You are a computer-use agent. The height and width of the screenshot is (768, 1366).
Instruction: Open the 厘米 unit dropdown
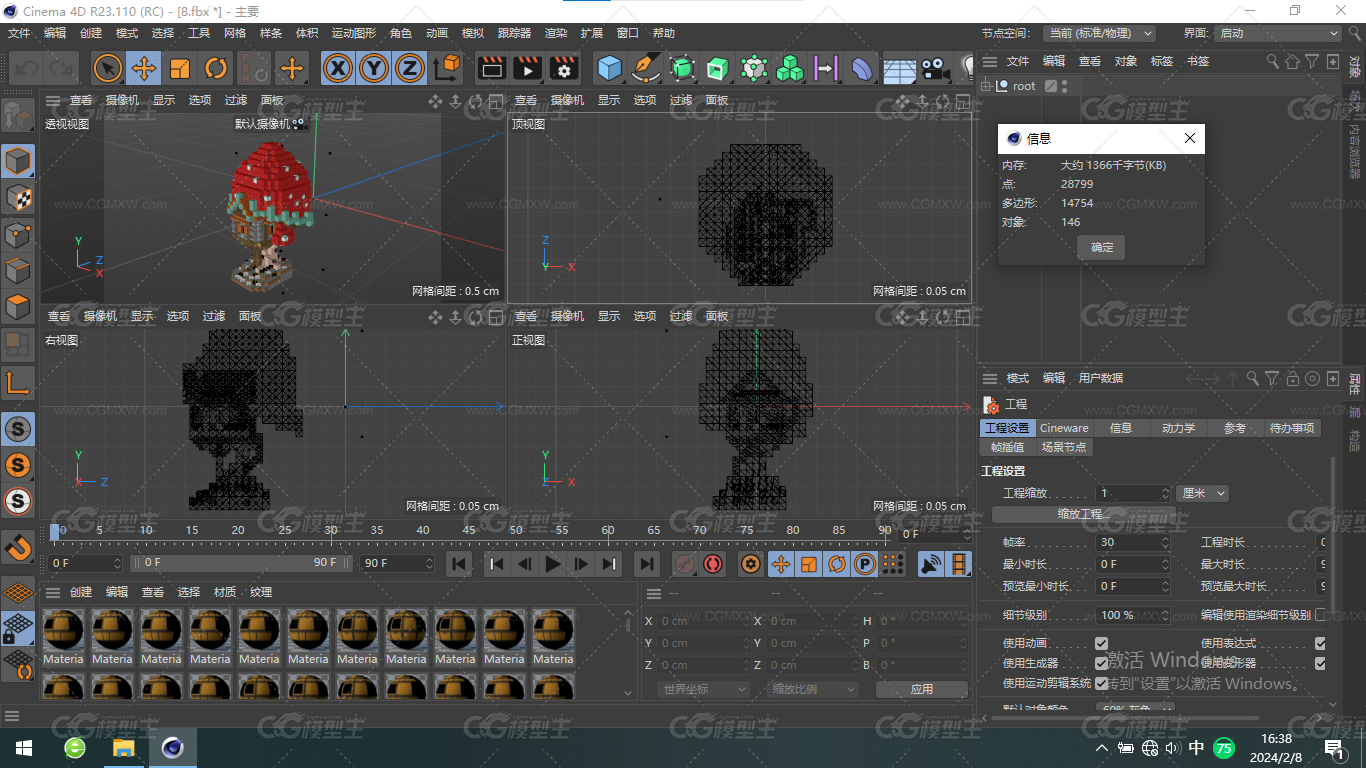coord(1202,493)
